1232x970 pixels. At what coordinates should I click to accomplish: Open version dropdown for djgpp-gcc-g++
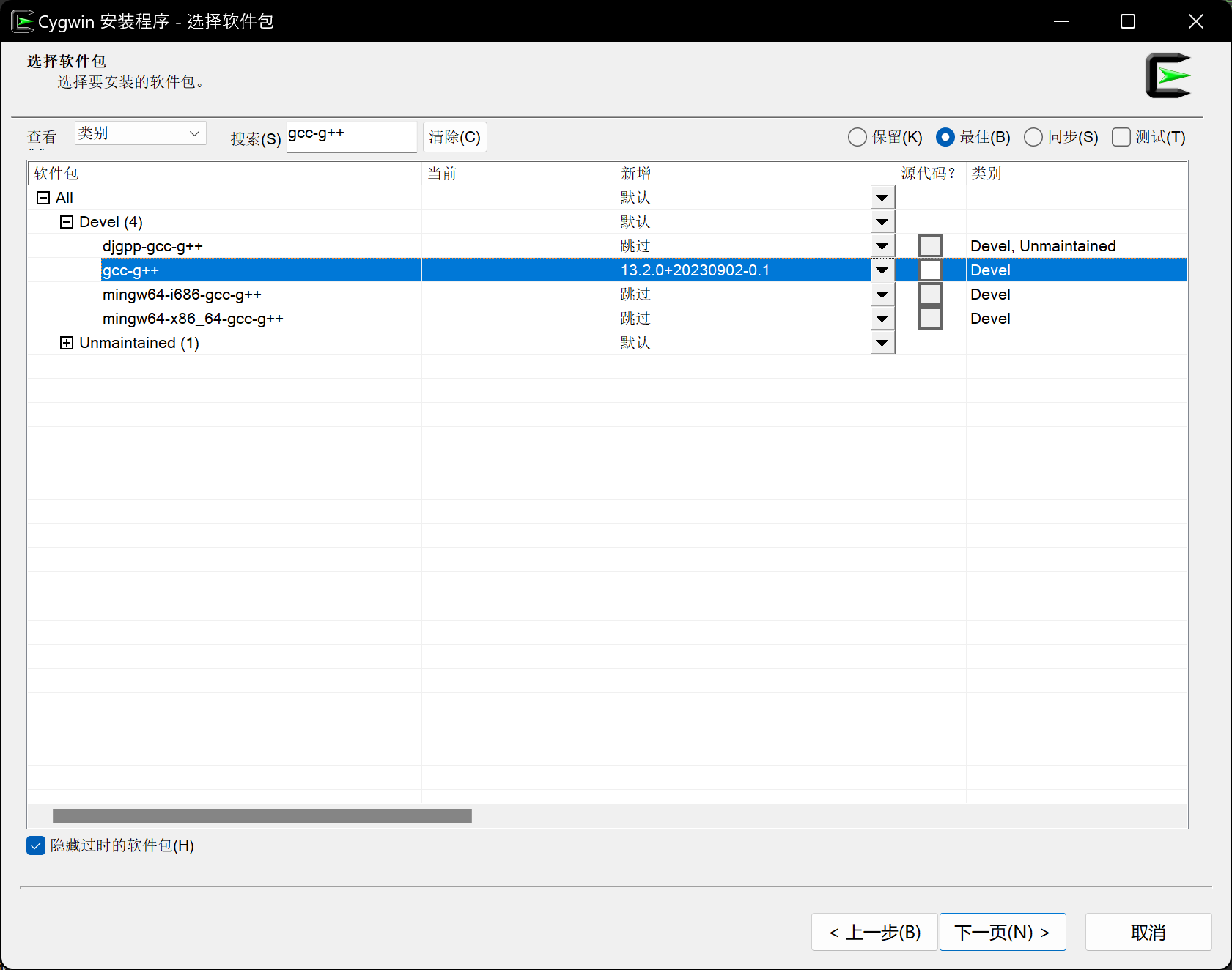coord(882,246)
